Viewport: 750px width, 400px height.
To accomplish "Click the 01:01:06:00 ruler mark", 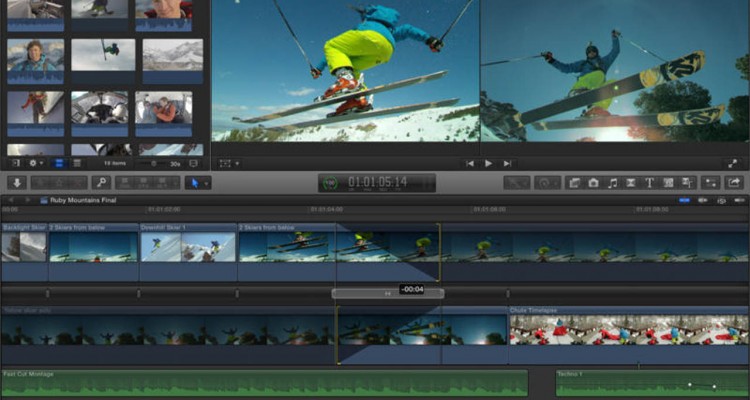I will (x=488, y=210).
